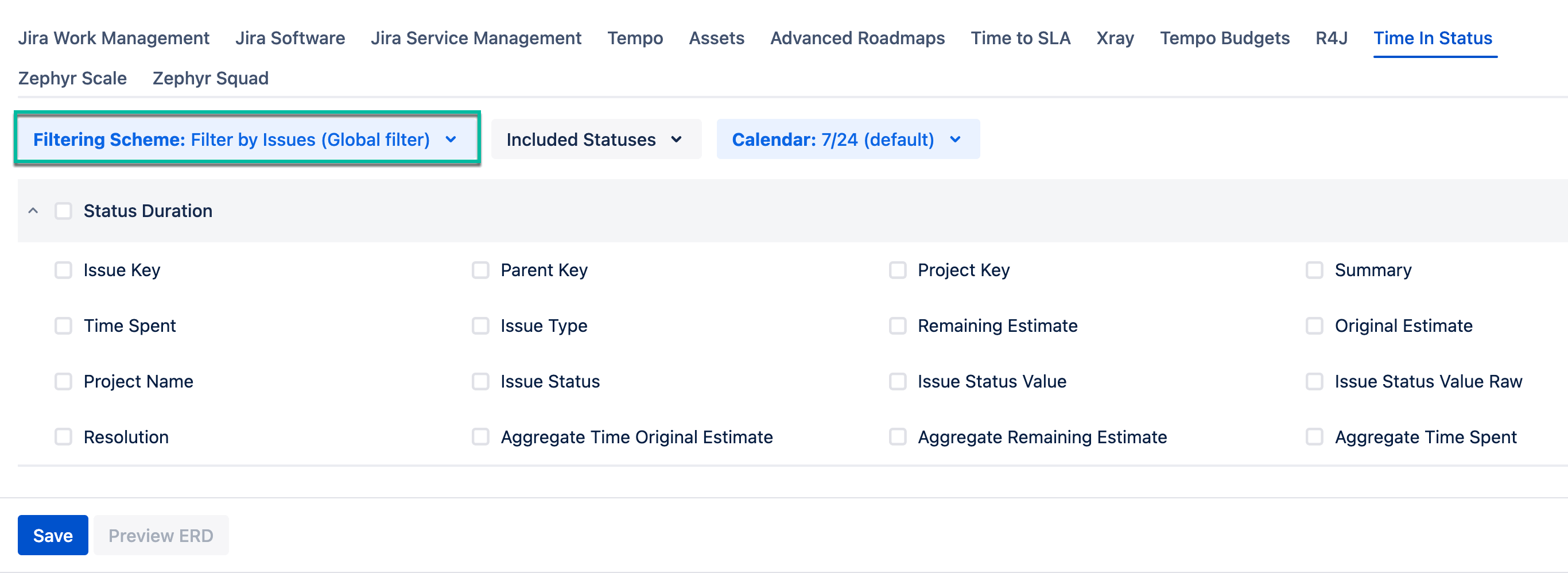This screenshot has width=1568, height=573.
Task: Expand the Included Statuses dropdown
Action: coord(595,140)
